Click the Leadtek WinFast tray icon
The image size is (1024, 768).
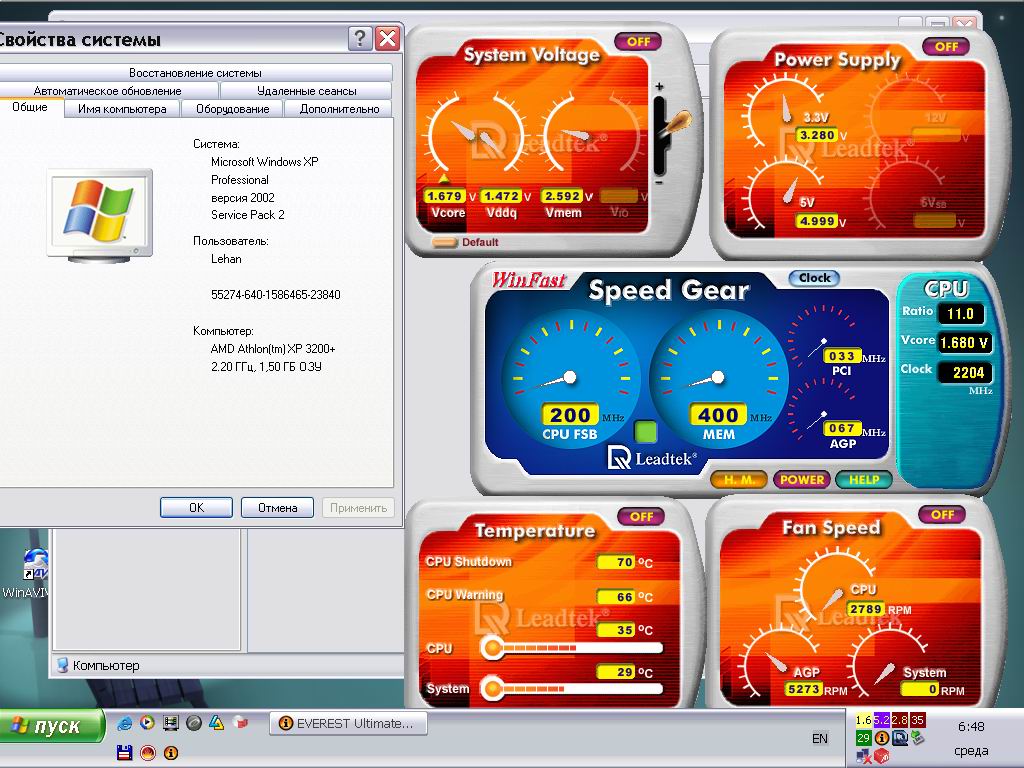(900, 738)
